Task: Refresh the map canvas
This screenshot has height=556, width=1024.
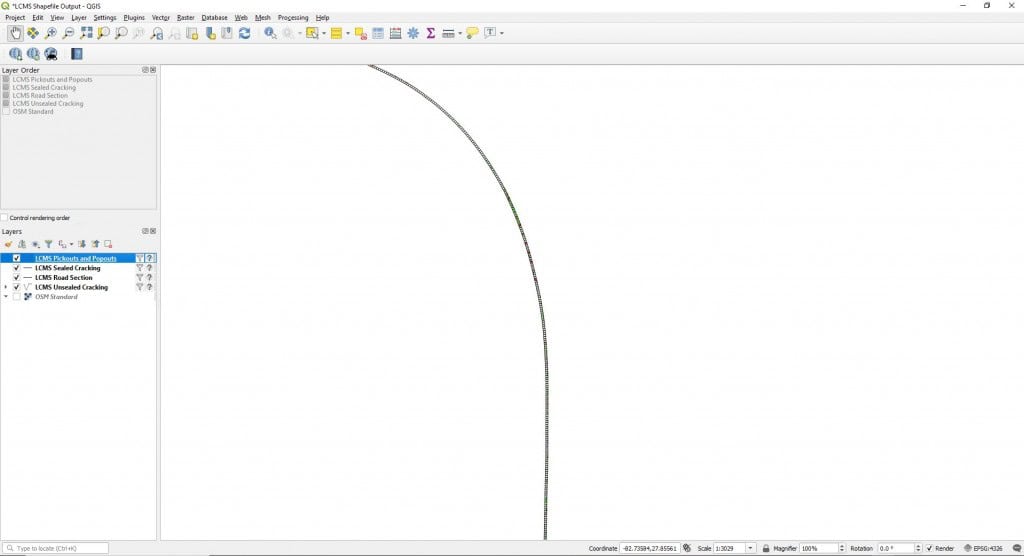Action: 244,33
